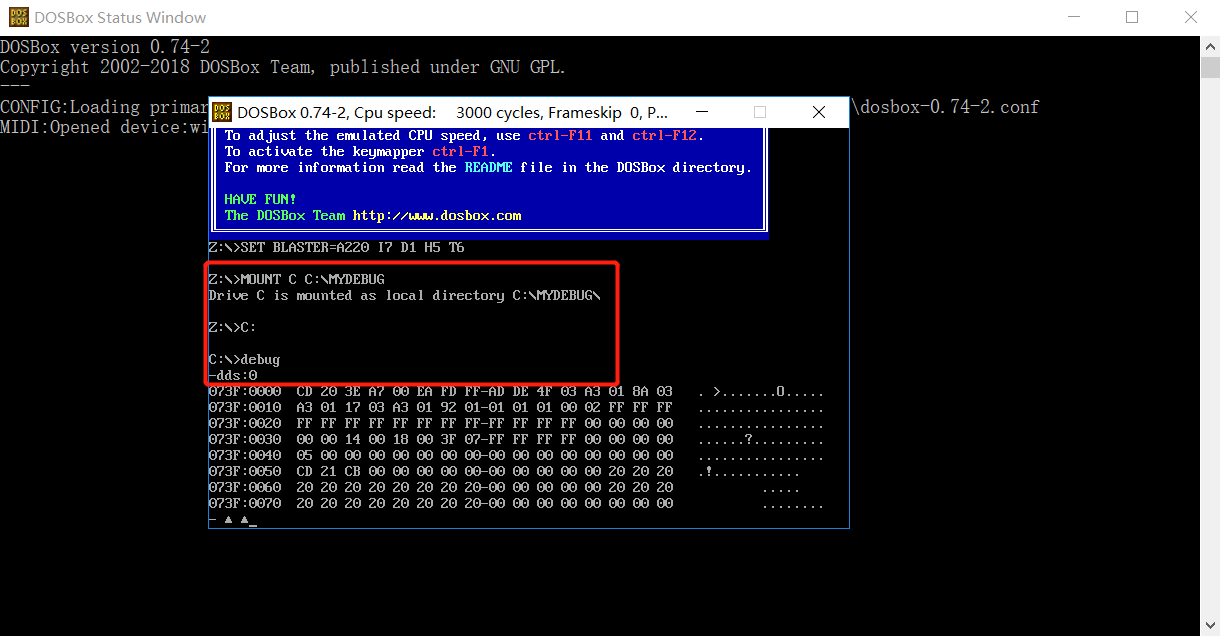Click 'CONFIG:Loading primary' status text
The image size is (1220, 636).
(104, 107)
